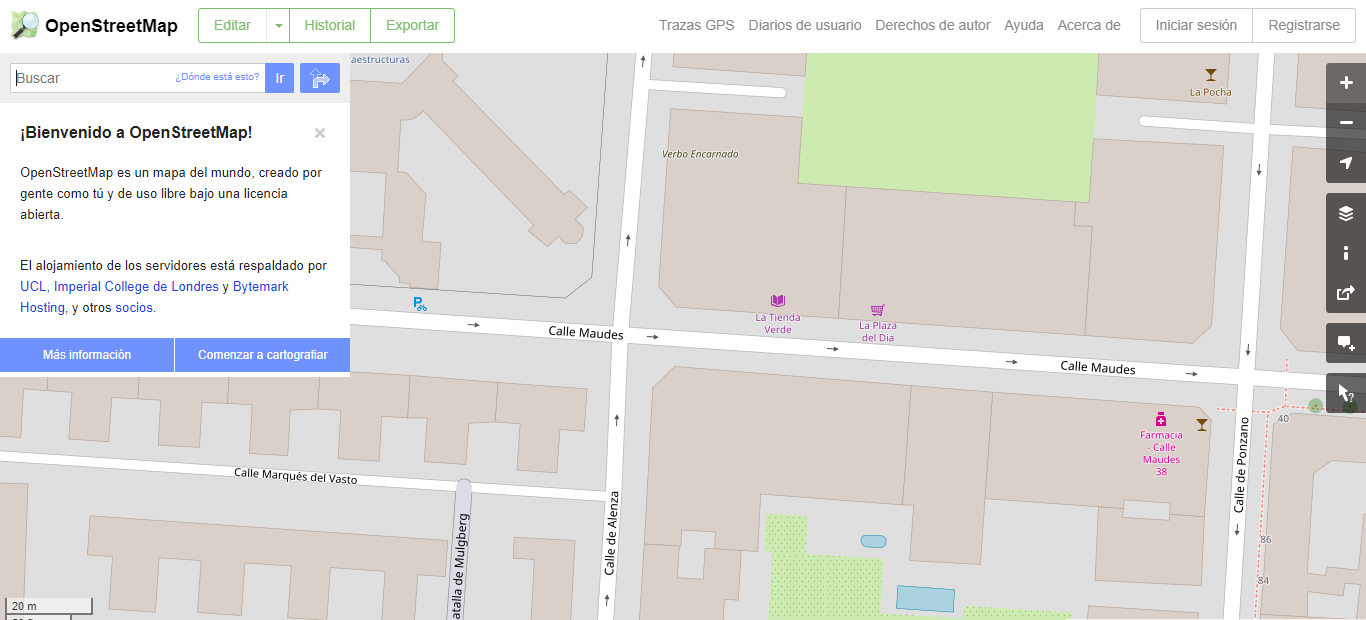Click the ¿Dónde está esto? link
1366x620 pixels.
click(x=217, y=77)
